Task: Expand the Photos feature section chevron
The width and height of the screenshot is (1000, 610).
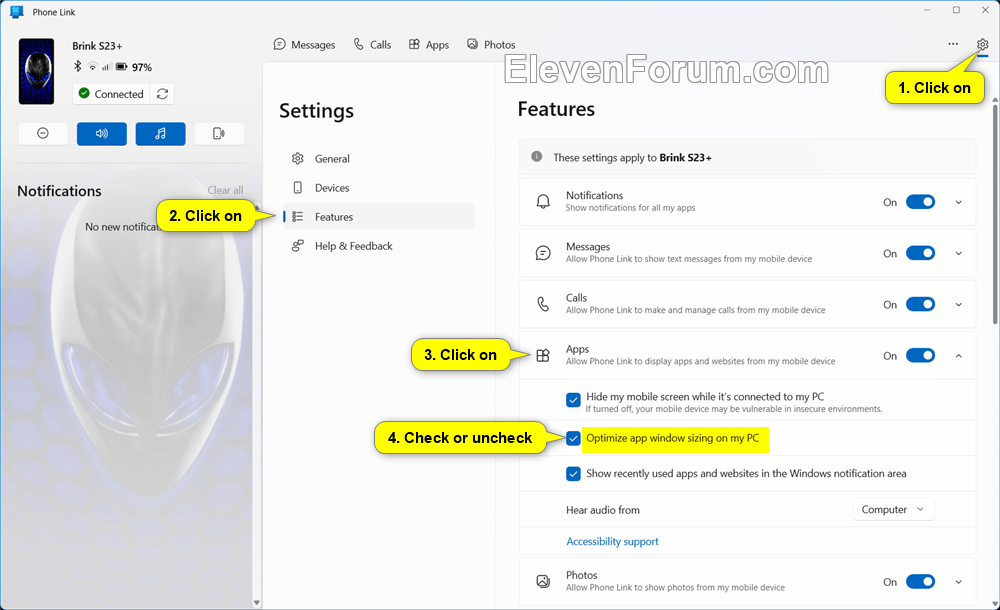Action: (959, 581)
